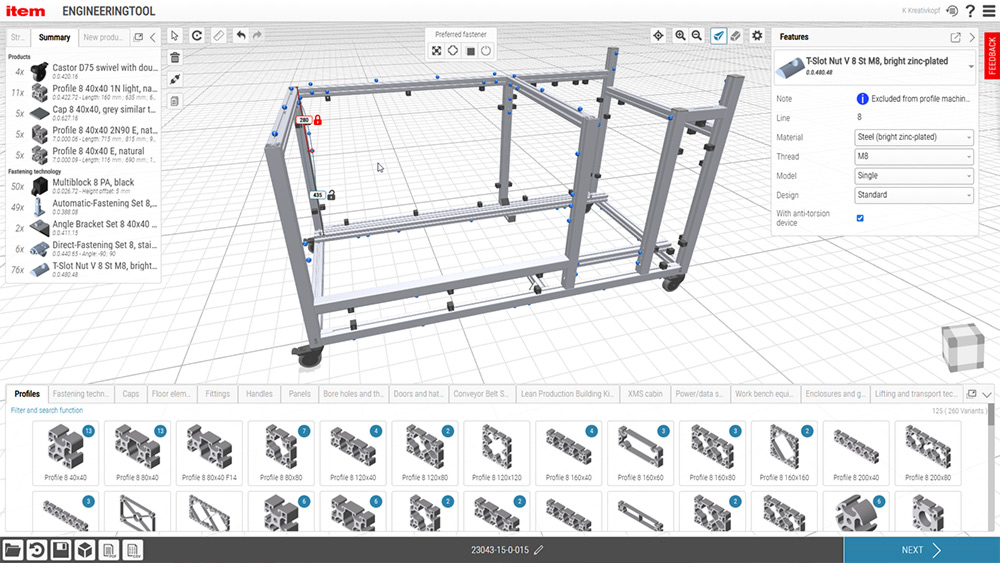The width and height of the screenshot is (1000, 563).
Task: Open help question mark
Action: [x=971, y=11]
